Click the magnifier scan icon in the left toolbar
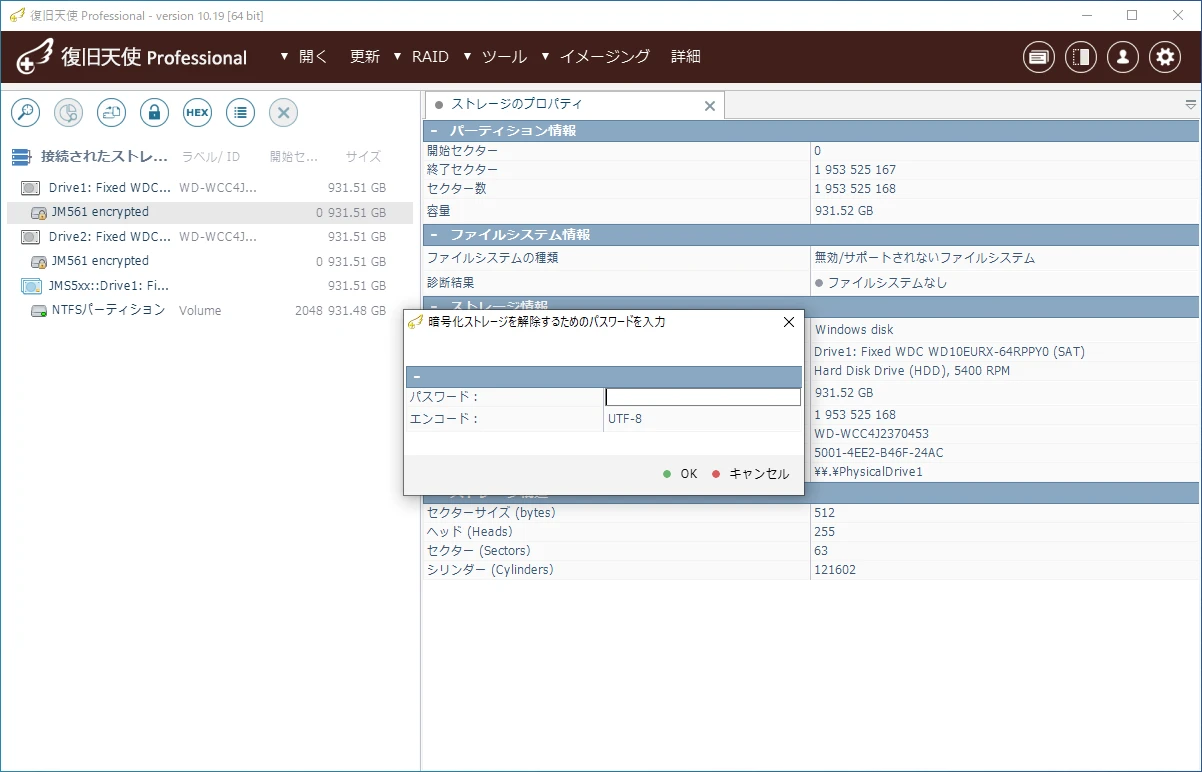The image size is (1202, 772). pyautogui.click(x=25, y=112)
